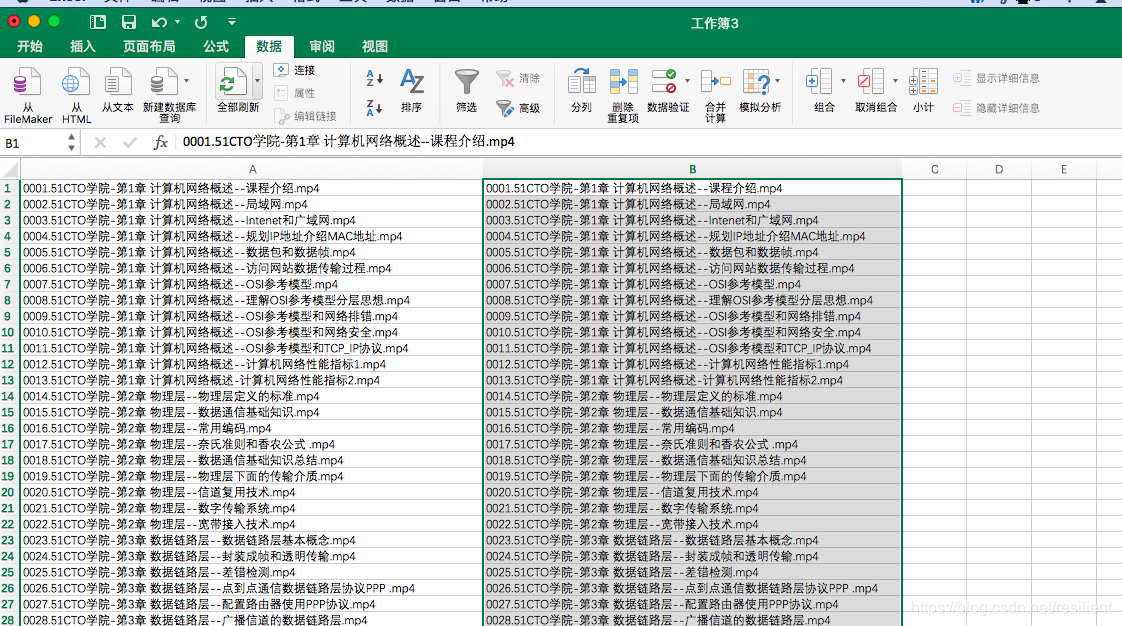Open the Quick Access toolbar customize arrow

[231, 23]
